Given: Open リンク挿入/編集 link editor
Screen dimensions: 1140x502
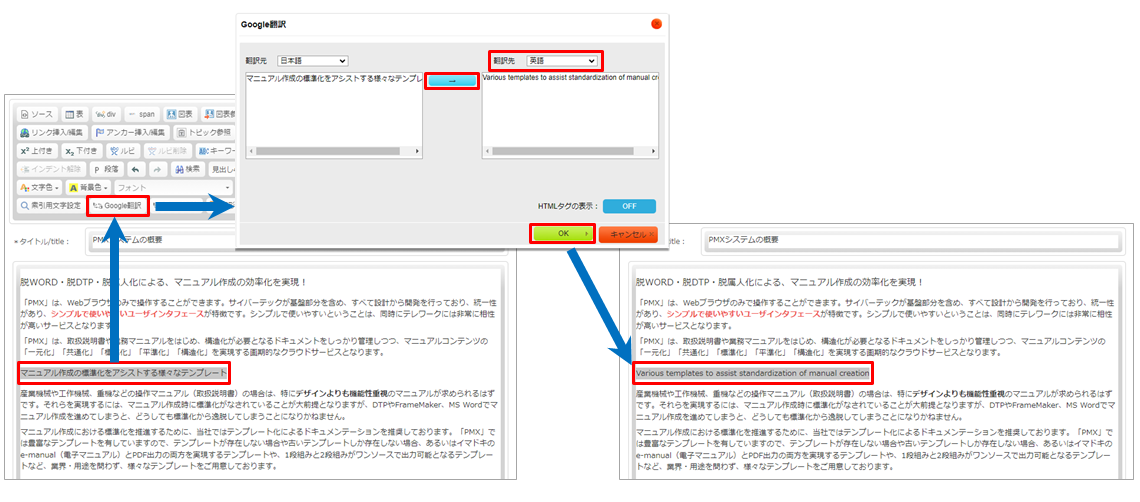Looking at the screenshot, I should coord(52,132).
